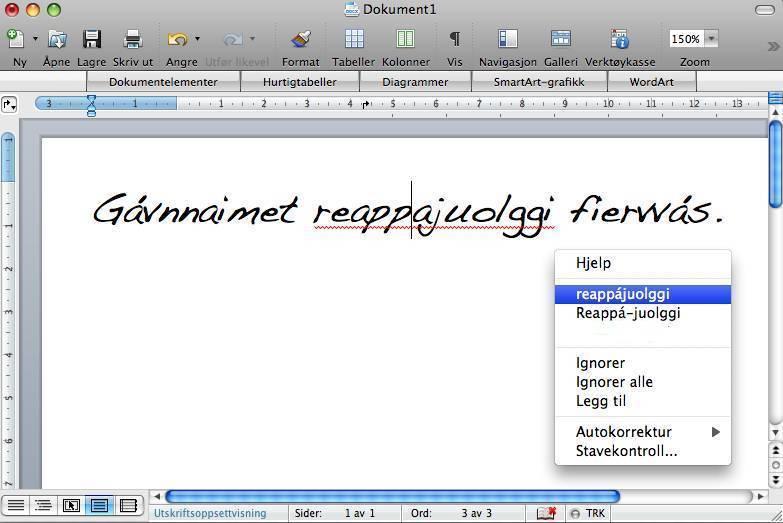The width and height of the screenshot is (783, 523).
Task: Click the indent marker on the ruler
Action: [x=91, y=105]
